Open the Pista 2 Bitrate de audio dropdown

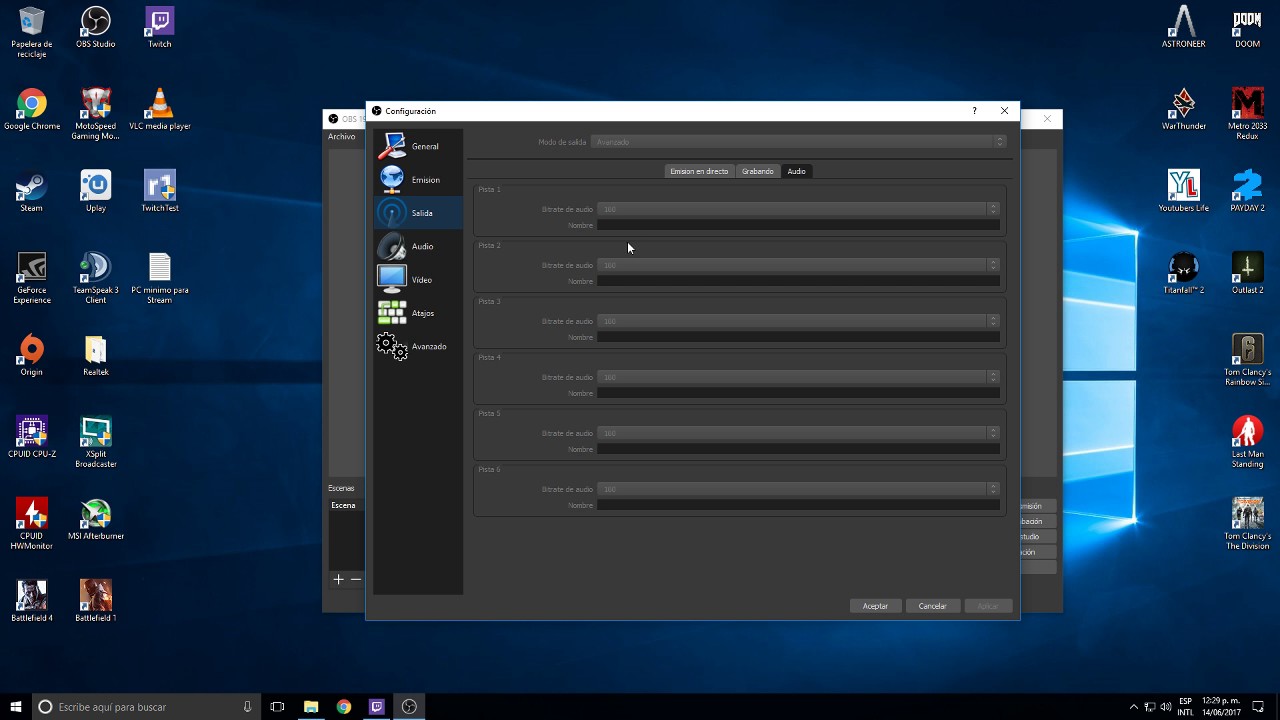pyautogui.click(x=798, y=265)
